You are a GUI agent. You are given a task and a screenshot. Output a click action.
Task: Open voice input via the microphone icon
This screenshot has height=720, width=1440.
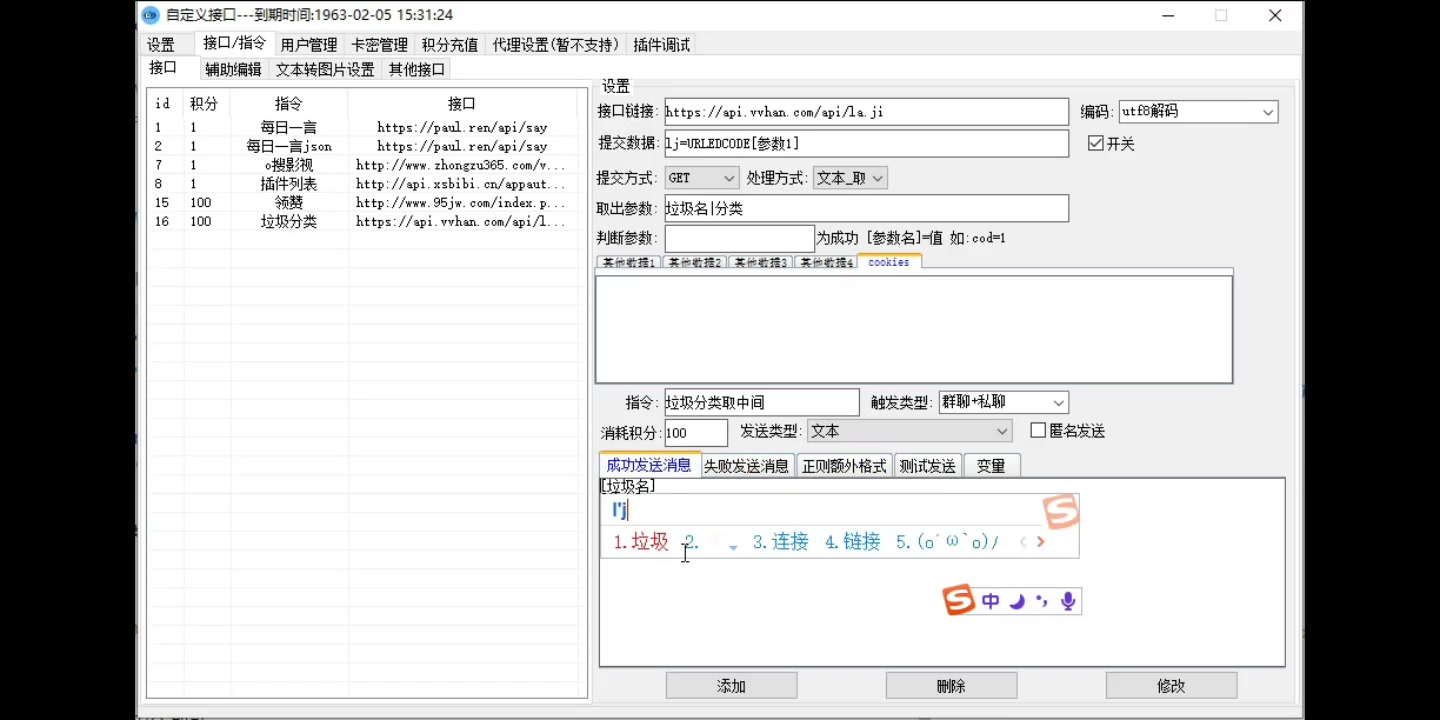[x=1067, y=600]
